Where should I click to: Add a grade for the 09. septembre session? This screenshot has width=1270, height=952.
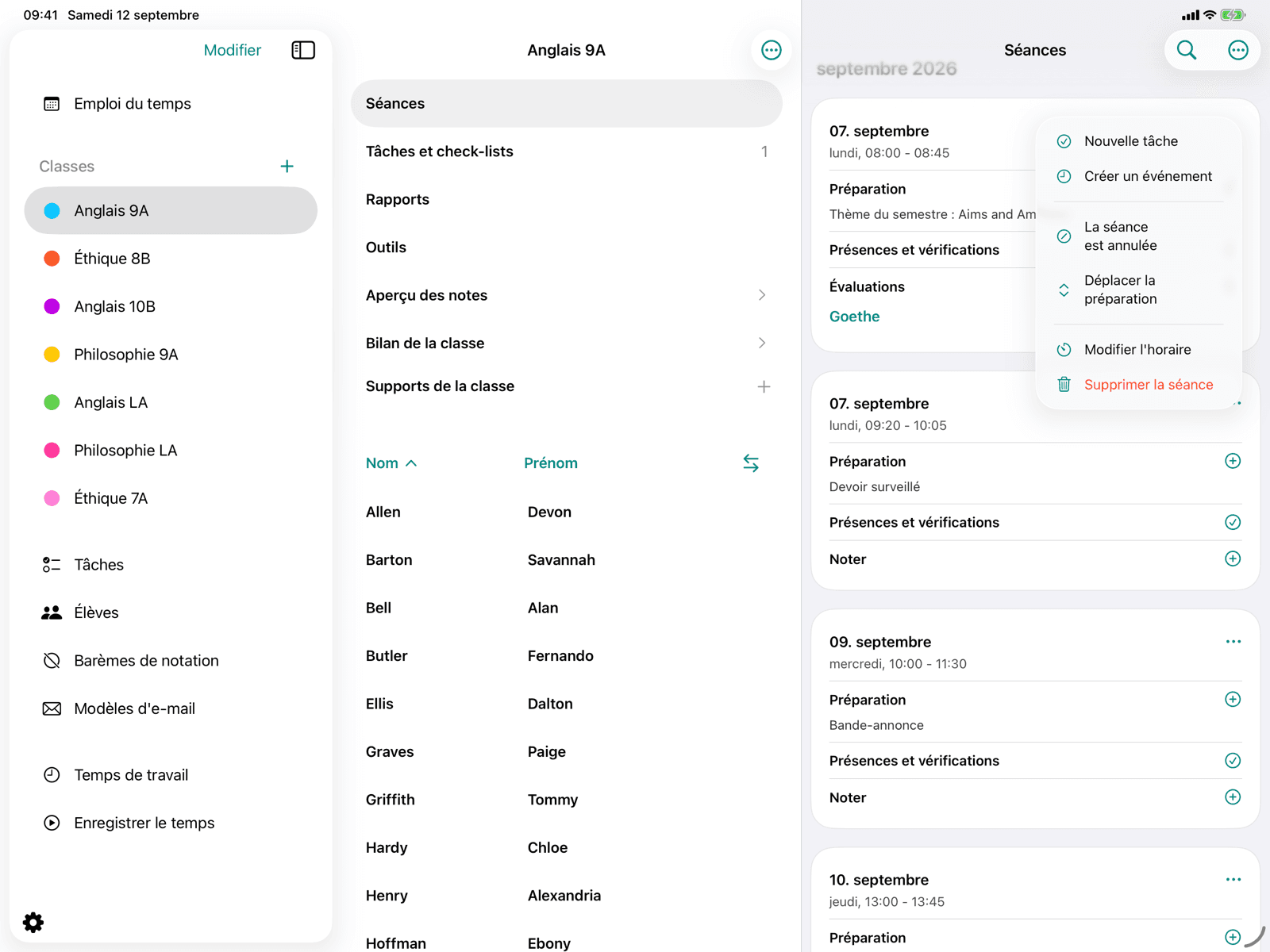coord(1233,797)
